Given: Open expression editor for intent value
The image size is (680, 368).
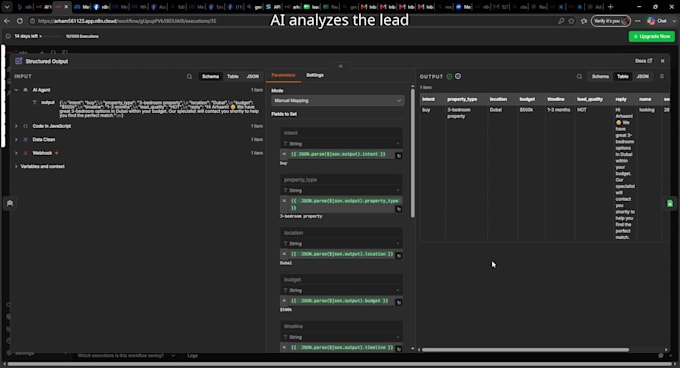Looking at the screenshot, I should [x=399, y=156].
